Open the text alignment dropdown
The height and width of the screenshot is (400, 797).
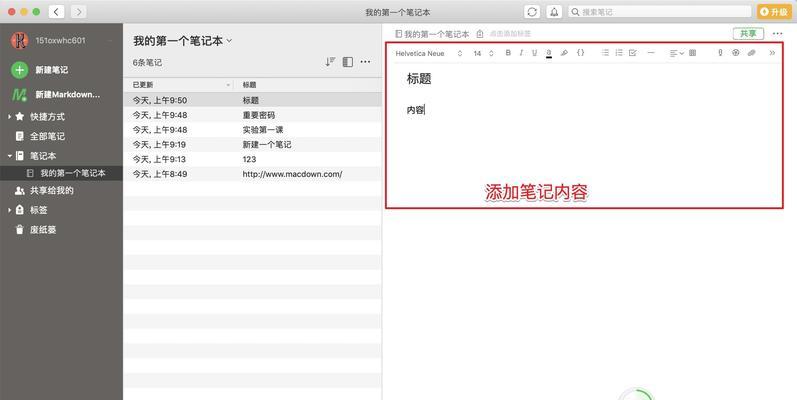tap(677, 53)
